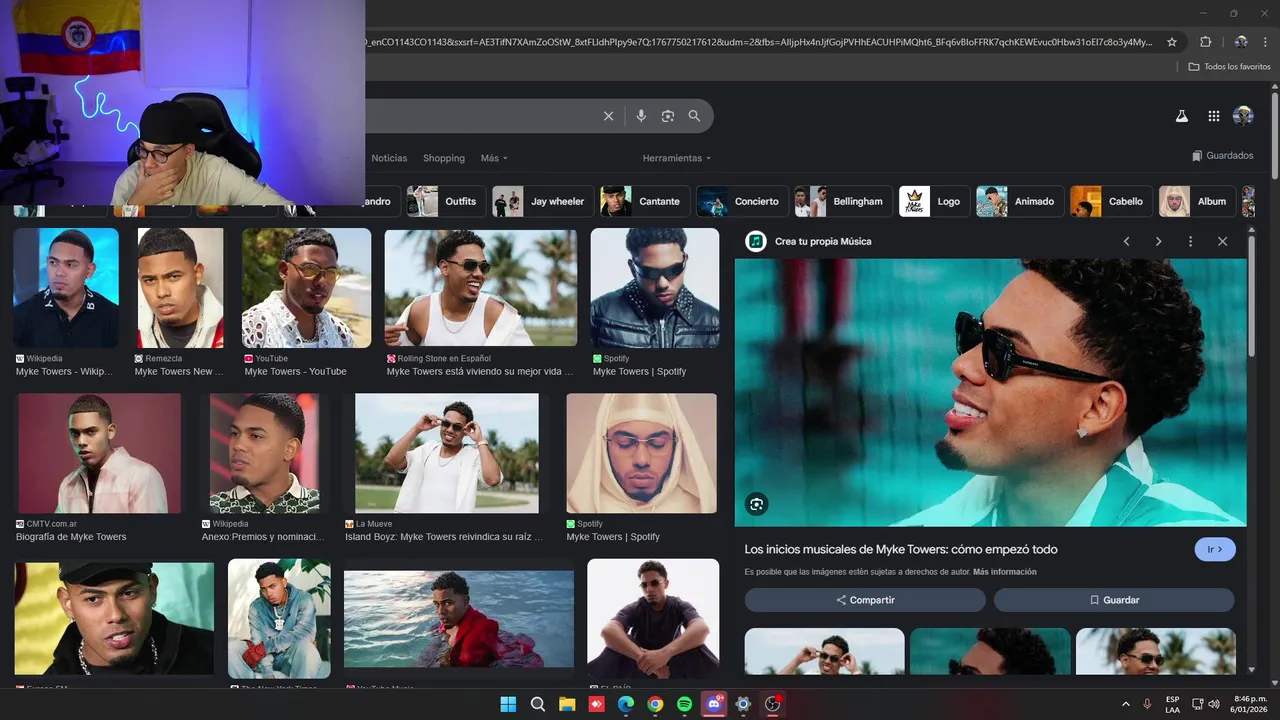
Task: Open File Explorer from the taskbar
Action: [567, 704]
